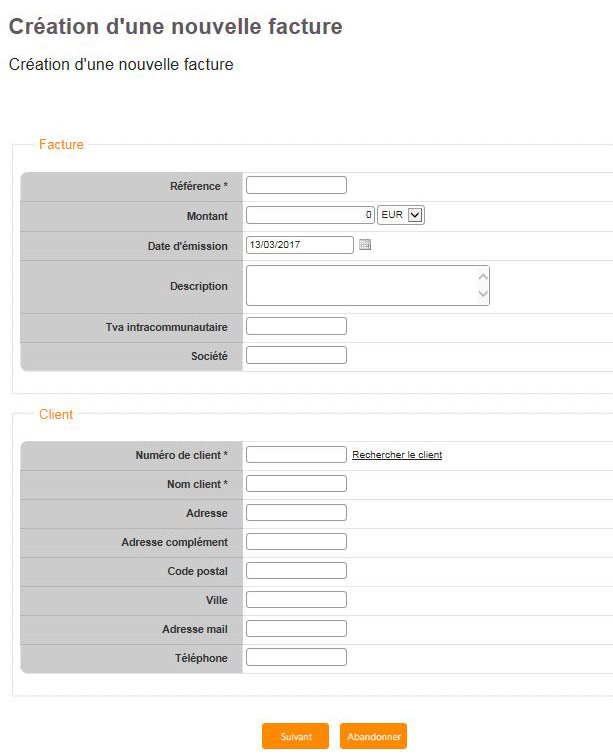The width and height of the screenshot is (613, 756).
Task: Focus the Téléphone input field
Action: point(296,657)
